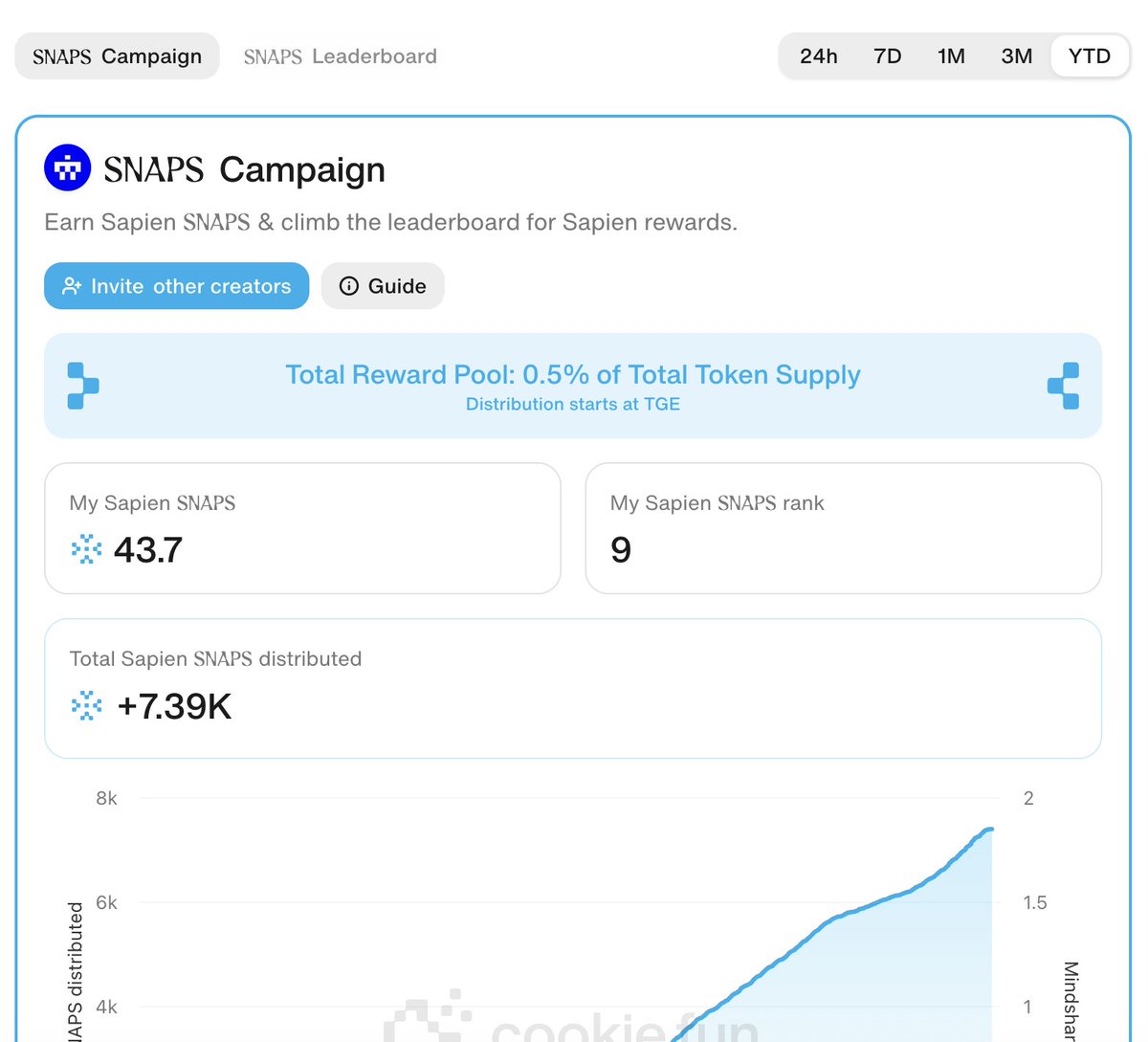Image resolution: width=1148 pixels, height=1042 pixels.
Task: Click the peak of the chart line
Action: click(989, 830)
